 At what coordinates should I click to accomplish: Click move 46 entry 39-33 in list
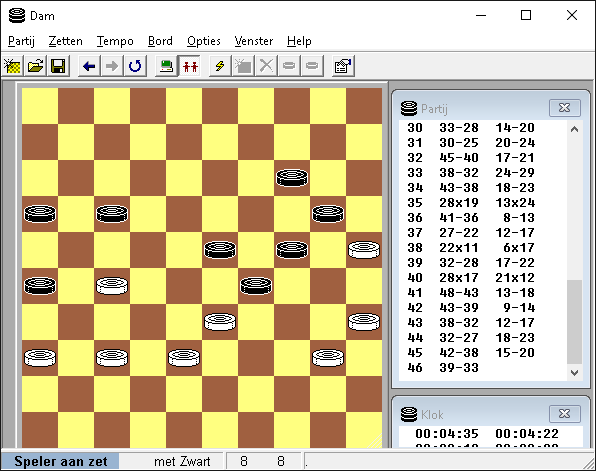[459, 368]
